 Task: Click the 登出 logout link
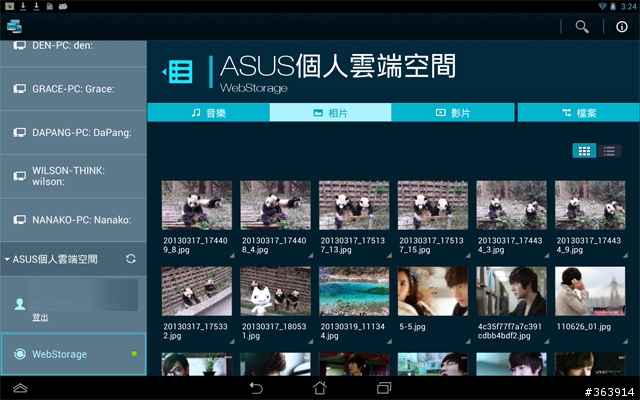(40, 317)
